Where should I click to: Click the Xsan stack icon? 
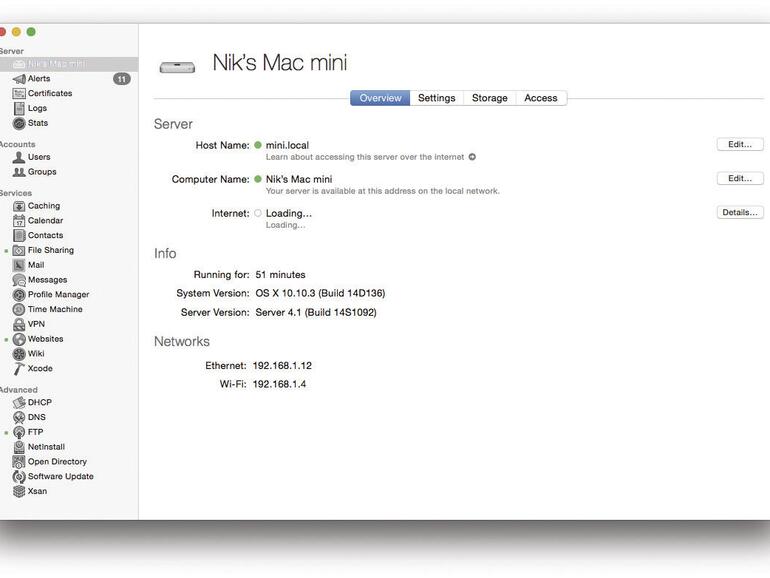[19, 491]
